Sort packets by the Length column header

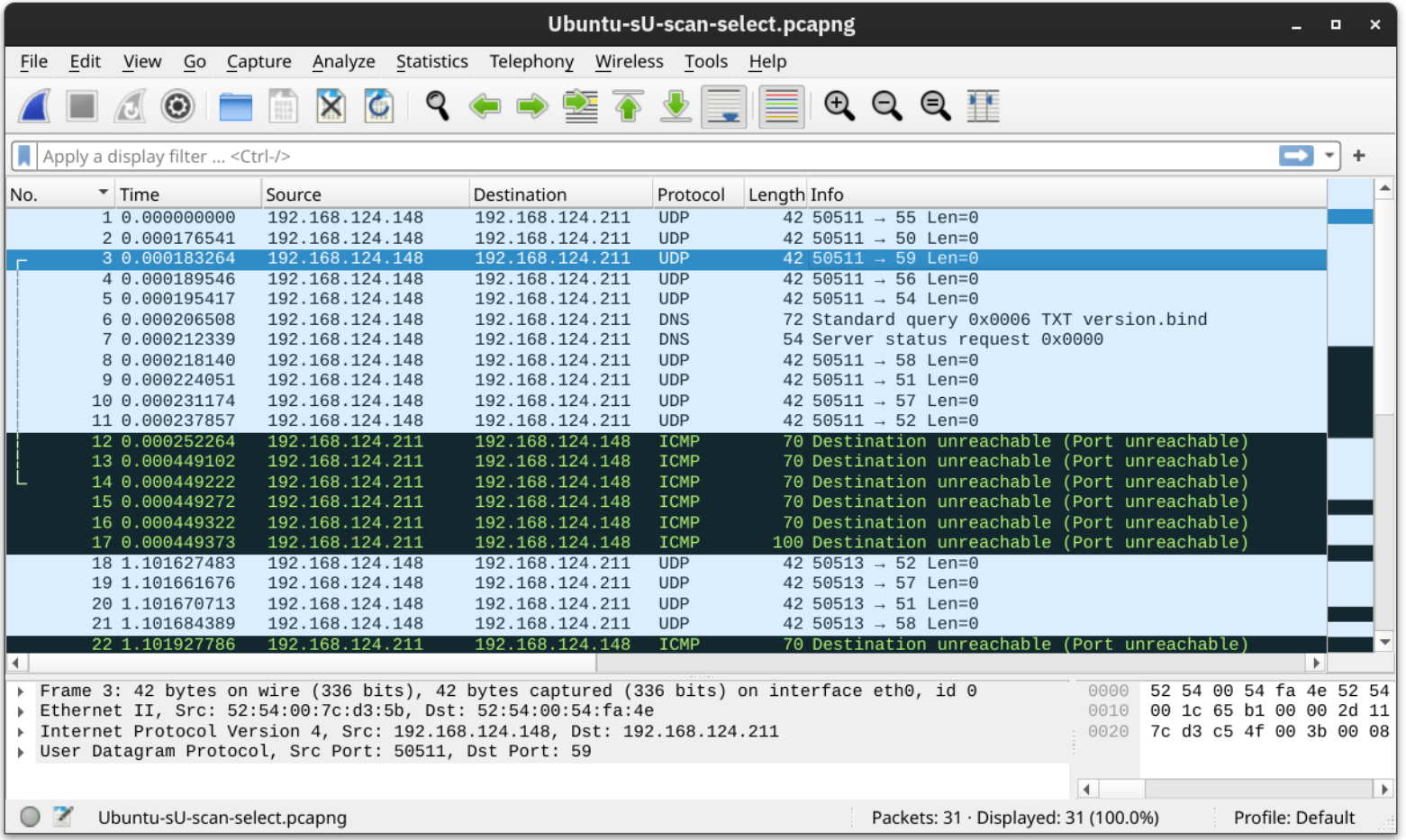(x=776, y=194)
